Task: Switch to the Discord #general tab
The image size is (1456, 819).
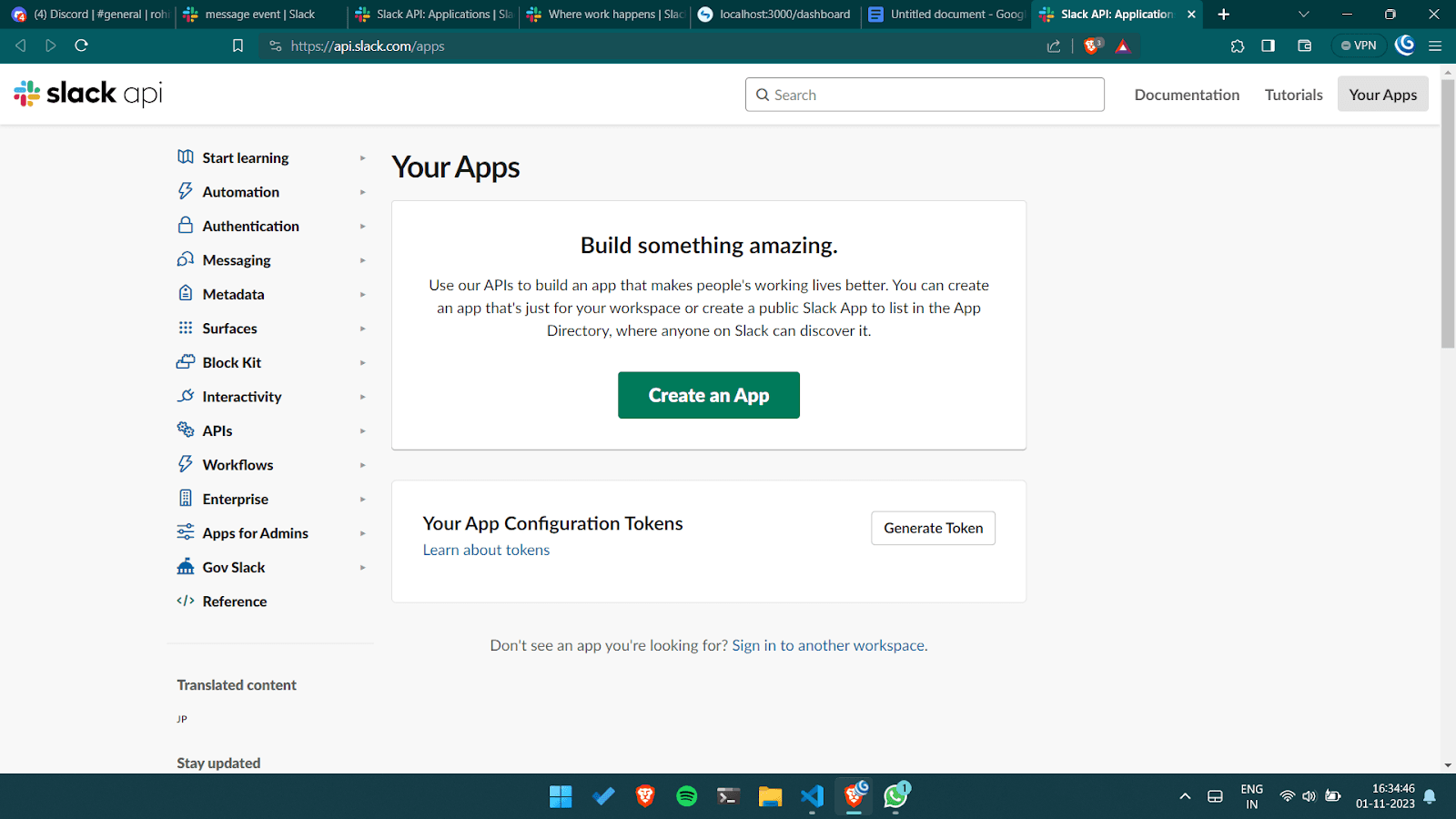Action: click(88, 15)
